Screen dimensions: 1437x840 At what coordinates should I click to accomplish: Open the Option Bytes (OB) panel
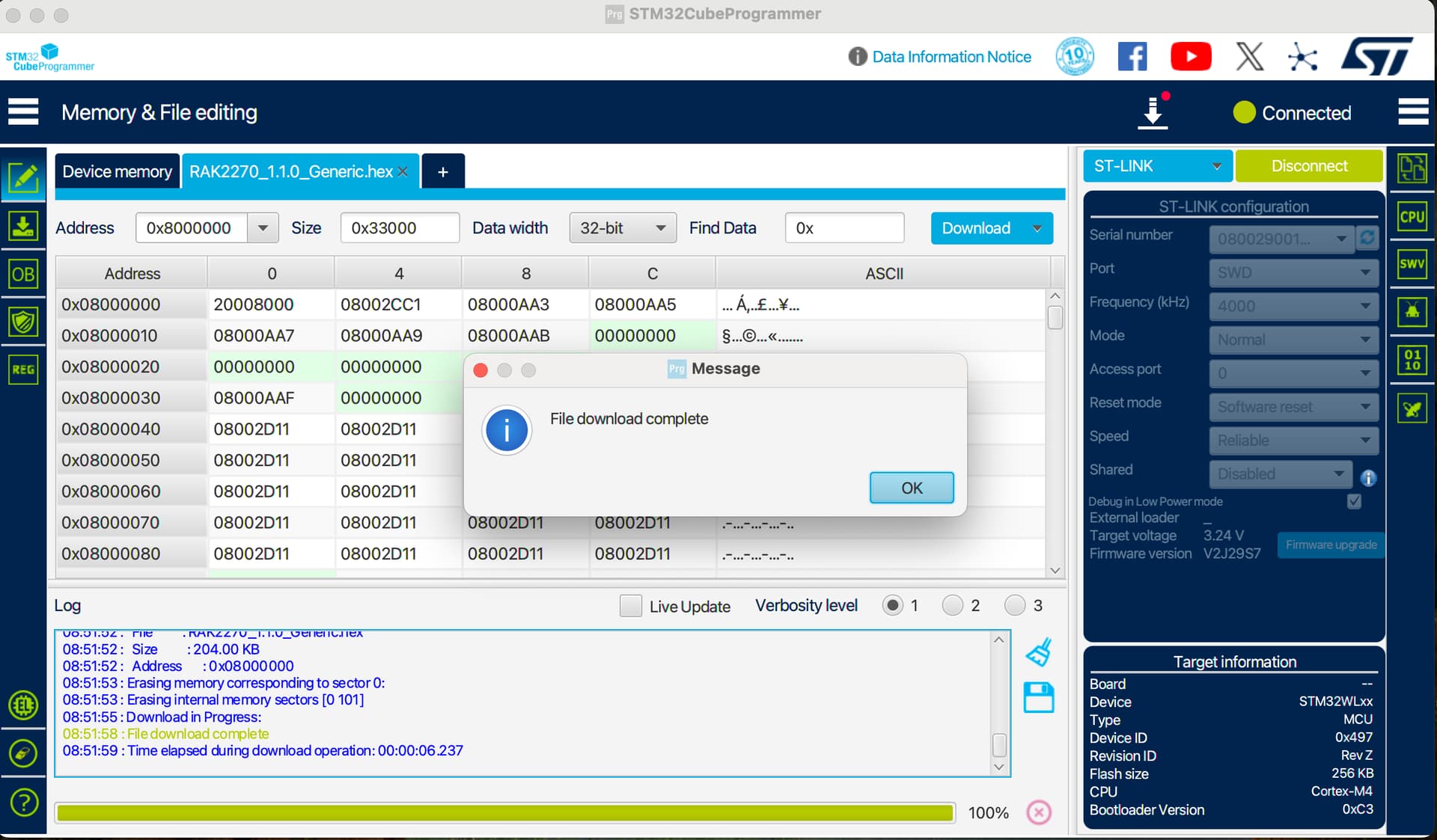(x=23, y=274)
